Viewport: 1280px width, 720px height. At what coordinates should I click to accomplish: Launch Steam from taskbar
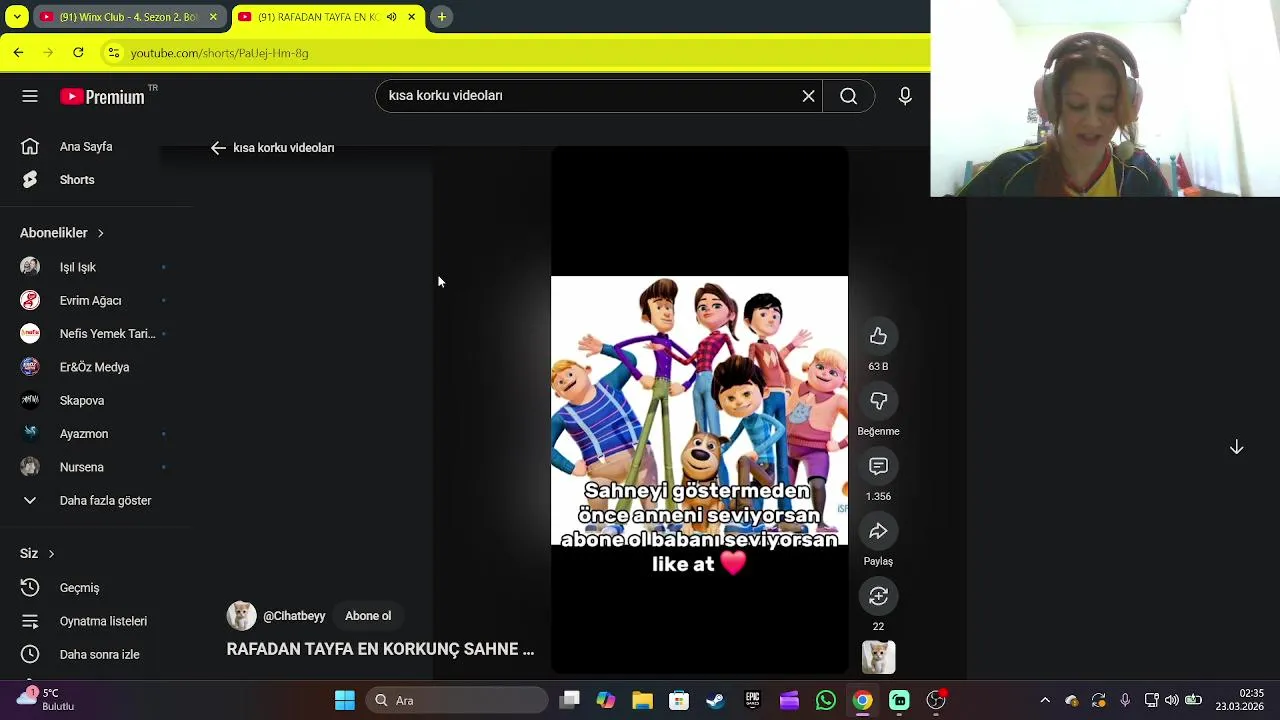715,701
